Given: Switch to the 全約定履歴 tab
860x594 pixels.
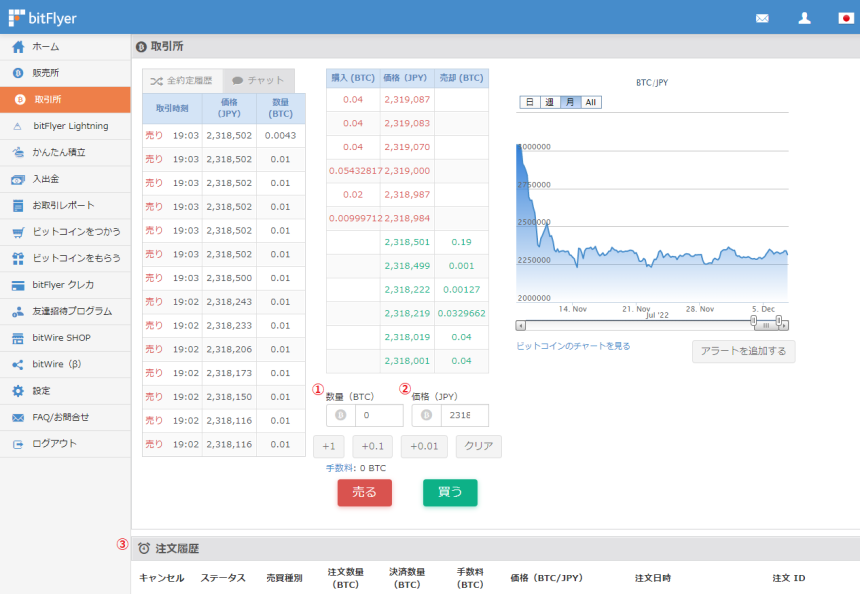Looking at the screenshot, I should [183, 81].
